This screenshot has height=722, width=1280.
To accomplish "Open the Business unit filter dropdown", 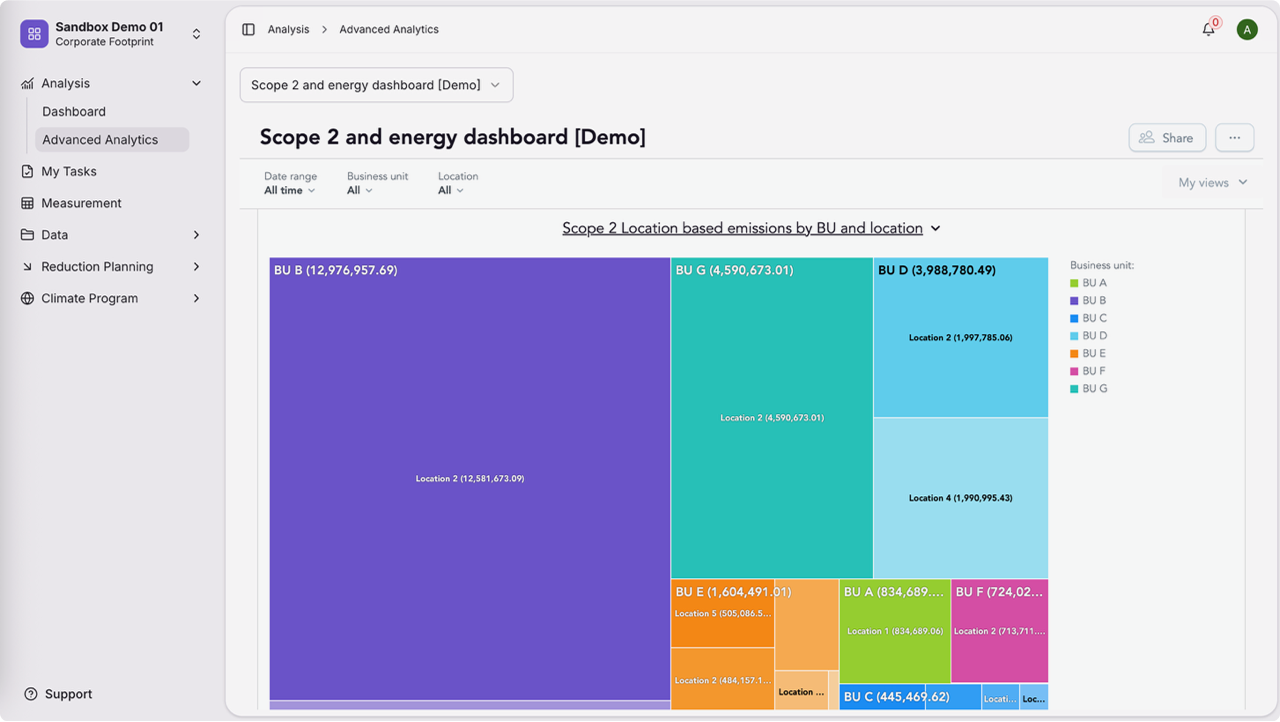I will [x=359, y=190].
